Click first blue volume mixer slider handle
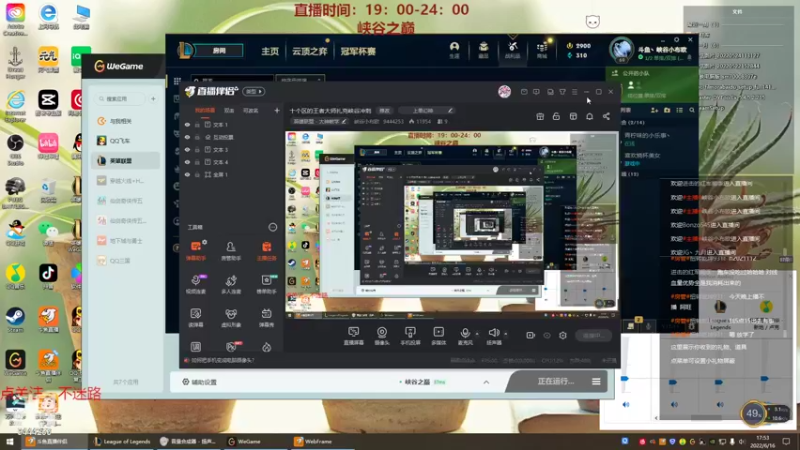 click(x=624, y=379)
